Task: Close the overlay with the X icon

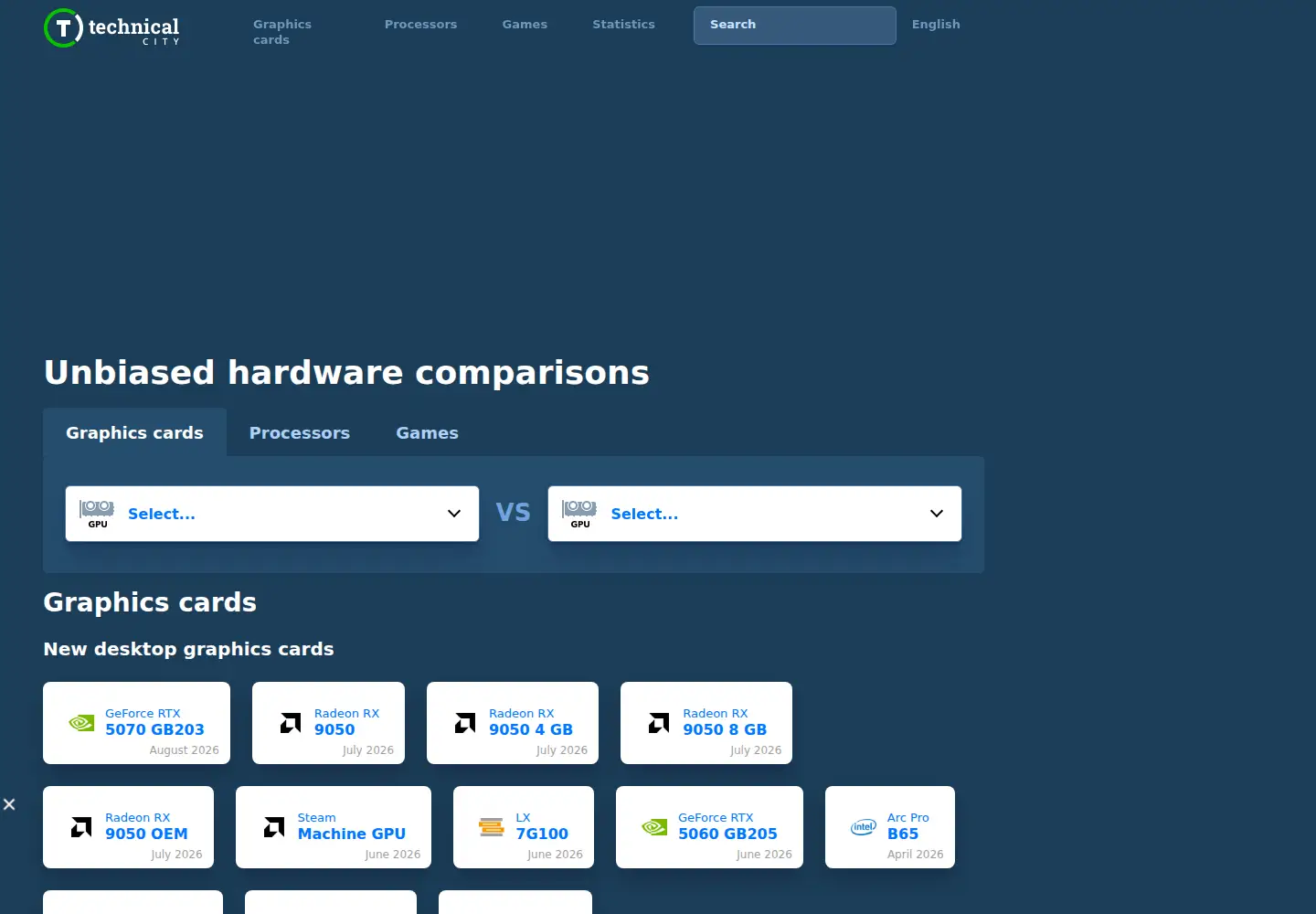Action: pos(9,804)
